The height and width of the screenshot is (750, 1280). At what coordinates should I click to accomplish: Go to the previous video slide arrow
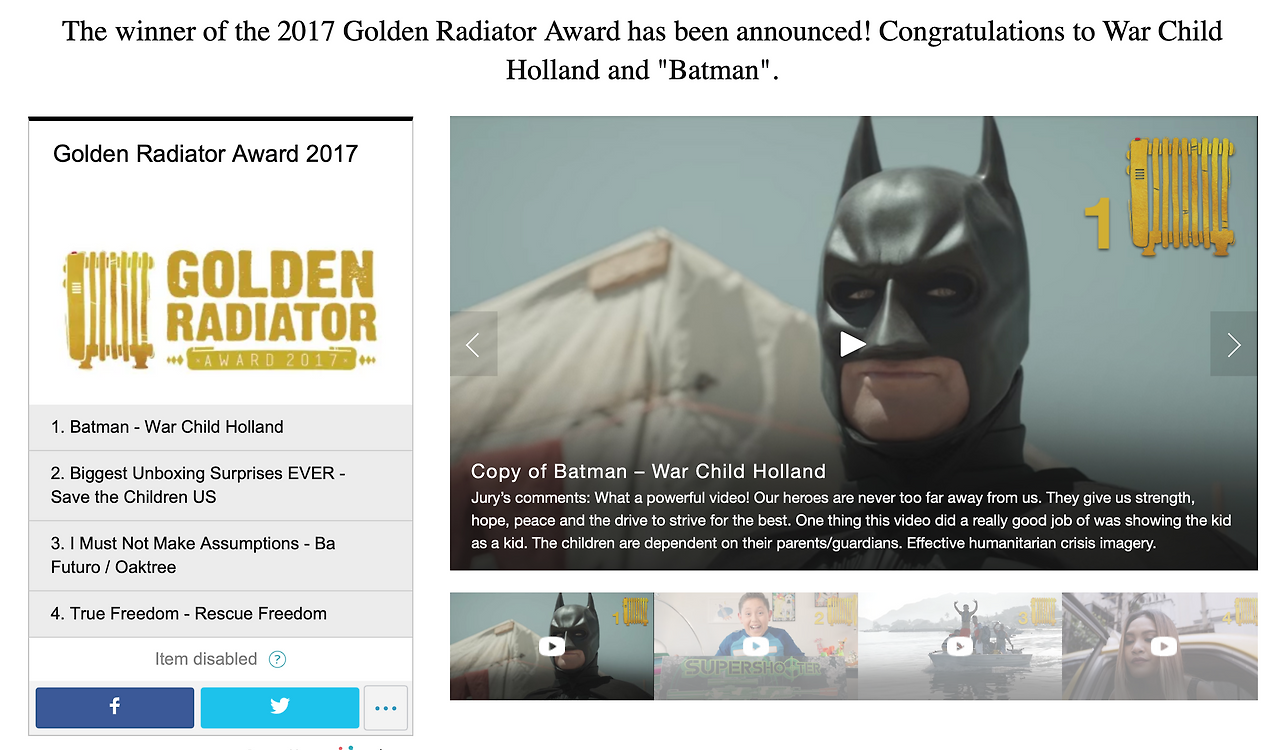[x=473, y=344]
